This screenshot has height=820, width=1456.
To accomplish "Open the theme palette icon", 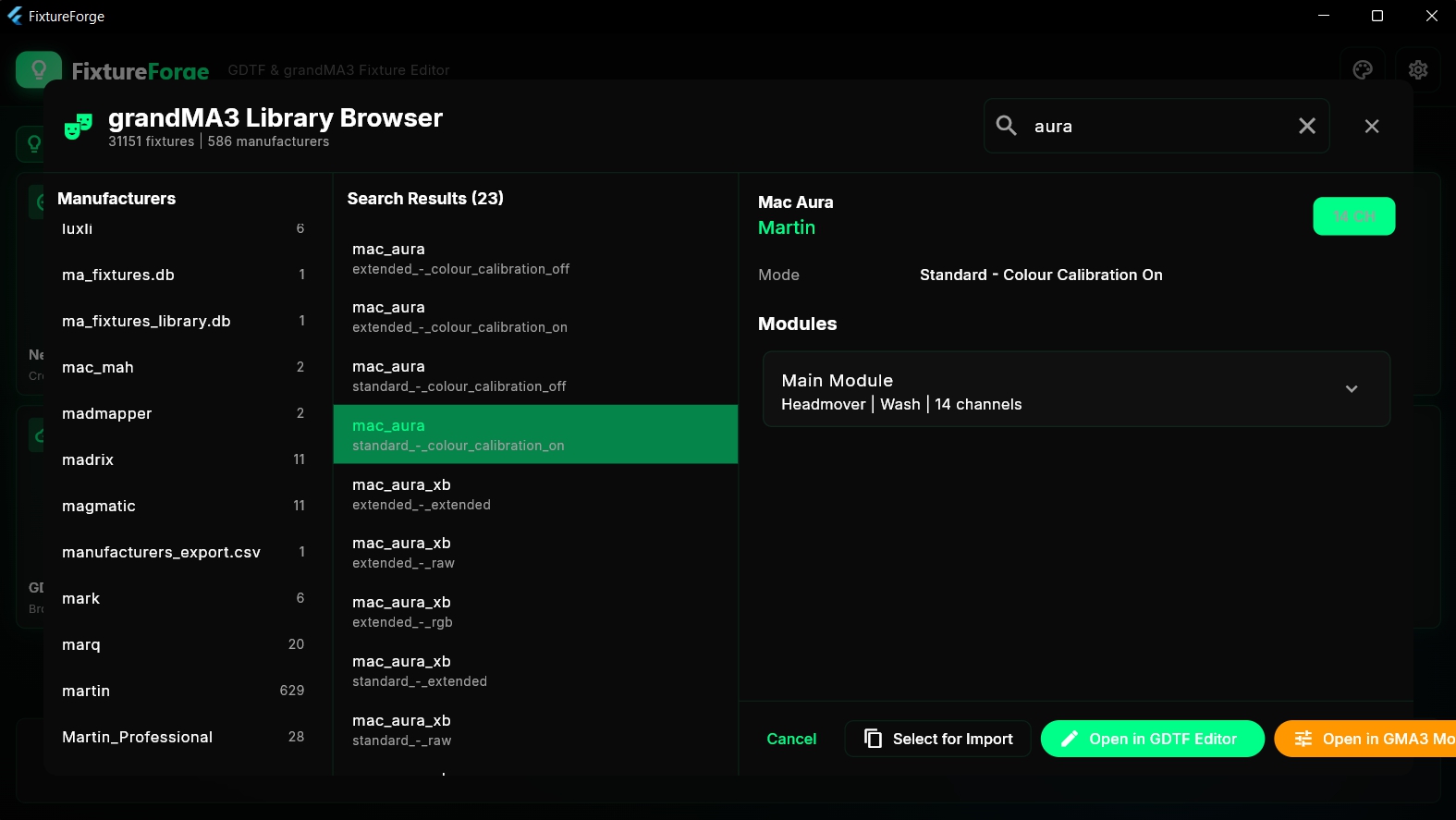I will click(1362, 70).
